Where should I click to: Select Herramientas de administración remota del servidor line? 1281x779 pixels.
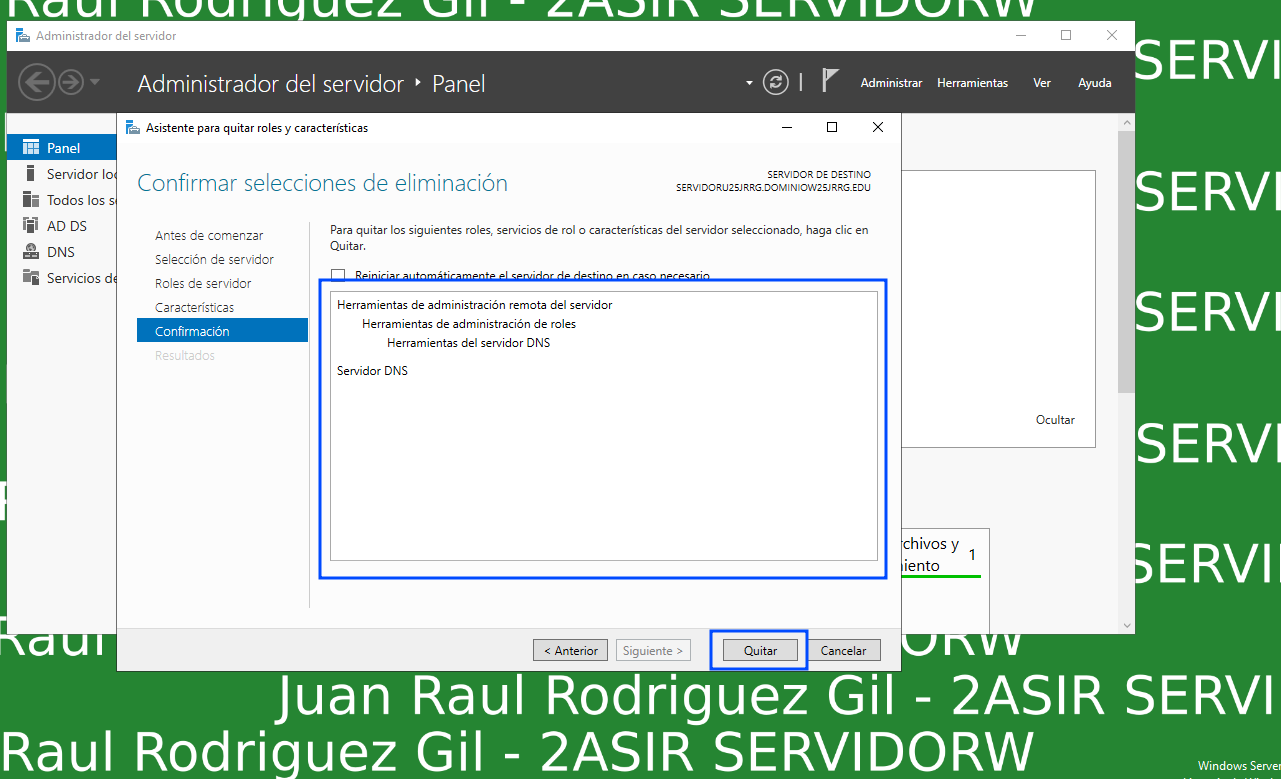coord(474,305)
